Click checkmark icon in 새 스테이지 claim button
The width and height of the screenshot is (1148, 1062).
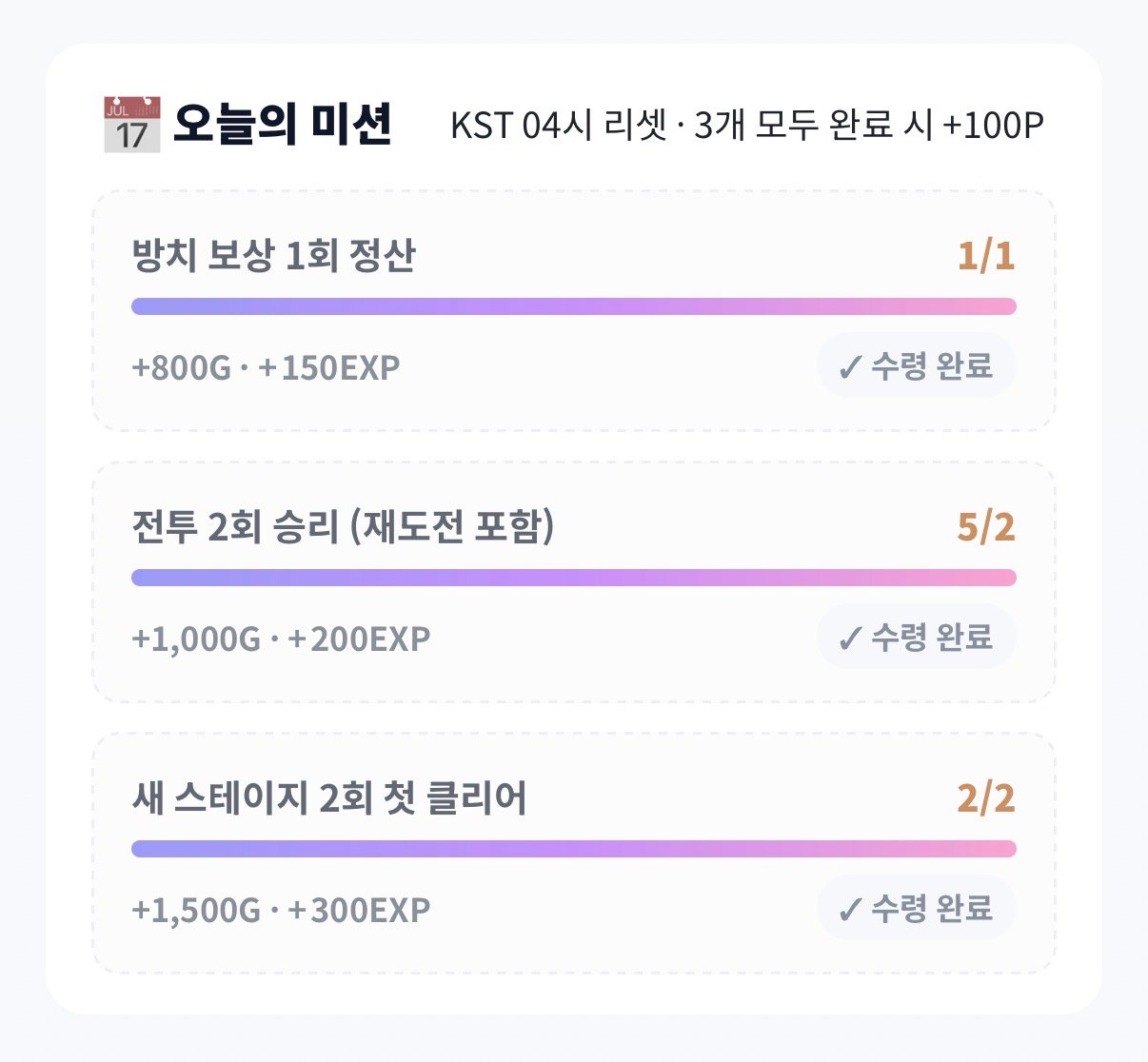tap(850, 910)
